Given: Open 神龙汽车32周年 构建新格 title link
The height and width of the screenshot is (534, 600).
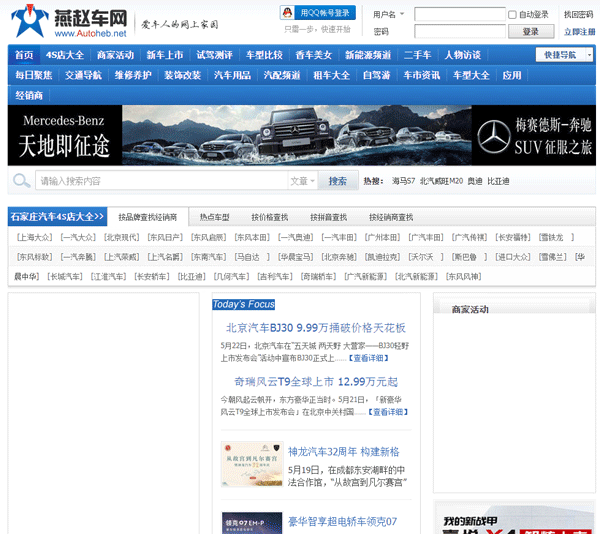Looking at the screenshot, I should pyautogui.click(x=344, y=452).
